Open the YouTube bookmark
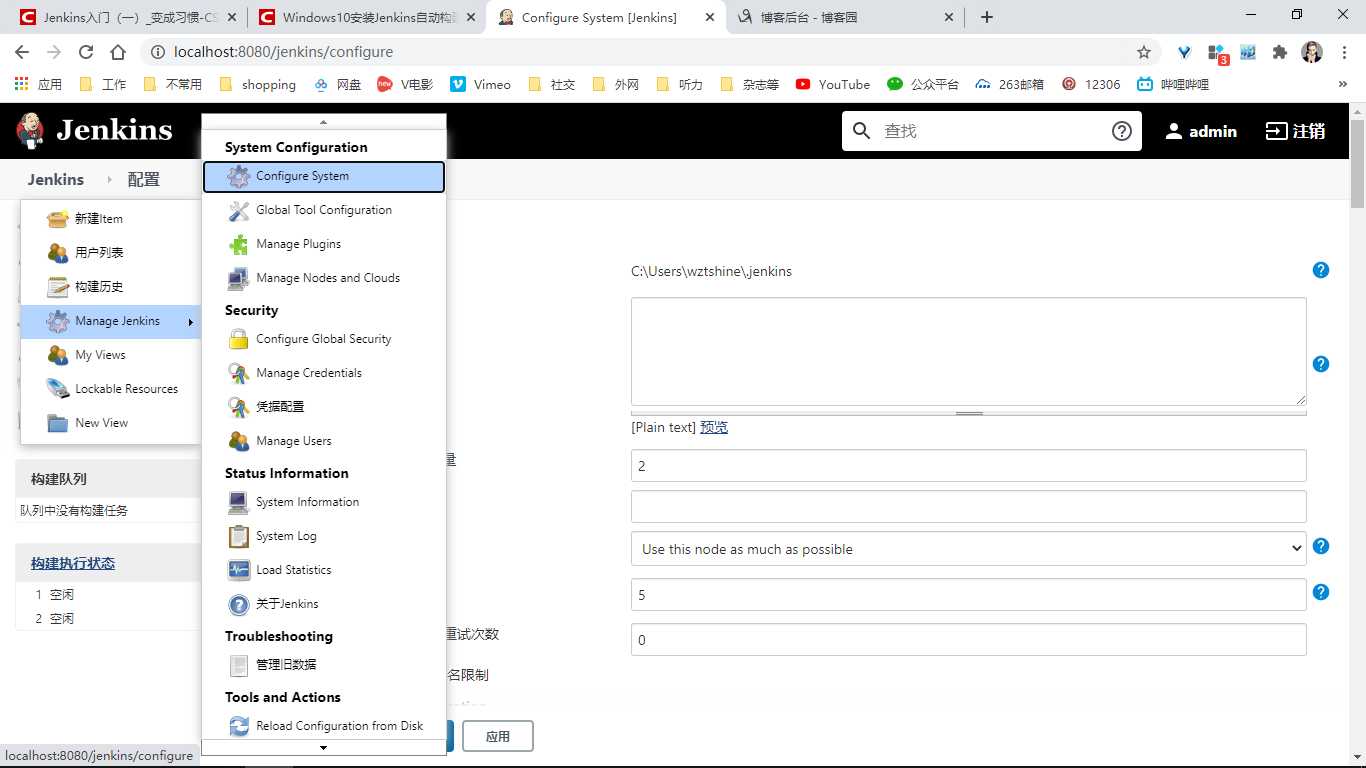 pos(833,85)
